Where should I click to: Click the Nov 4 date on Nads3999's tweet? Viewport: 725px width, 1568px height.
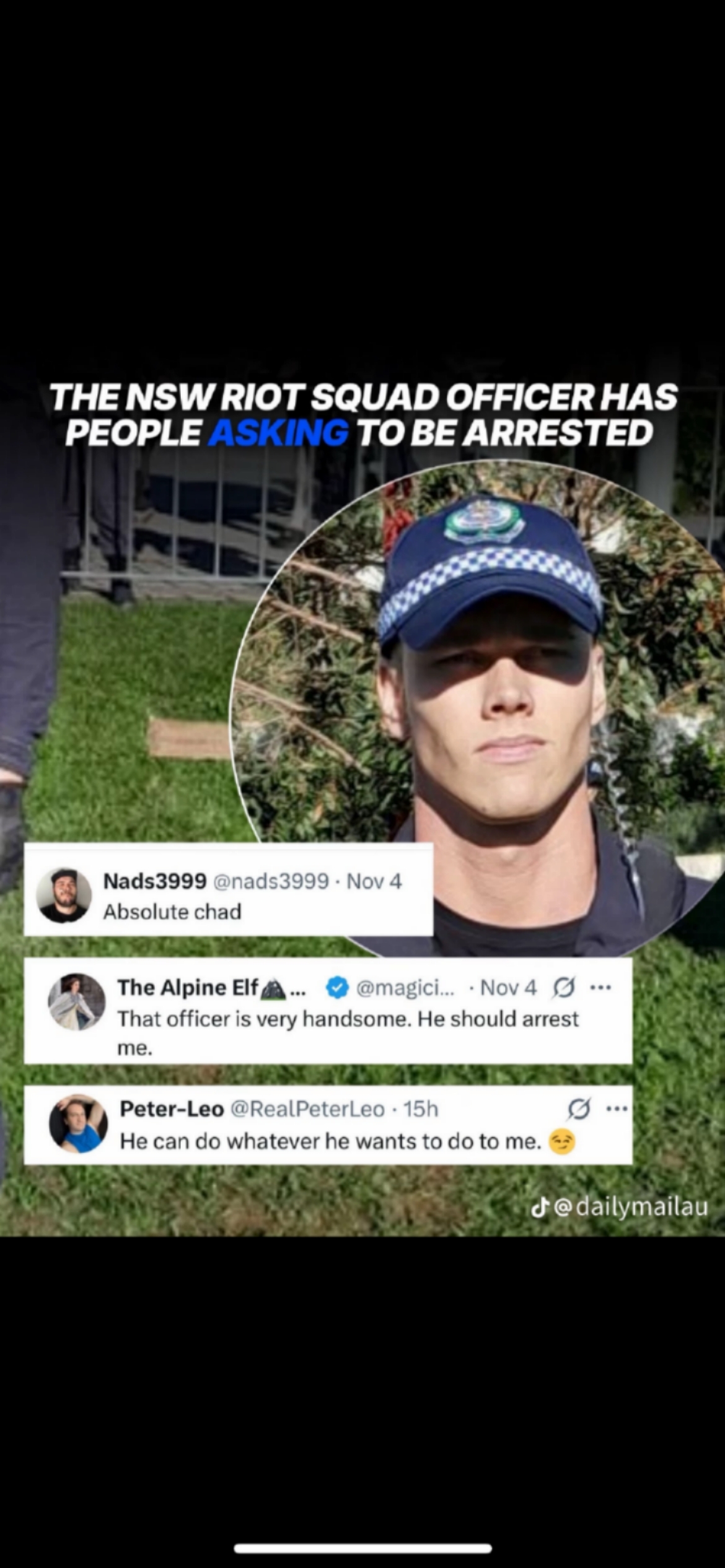point(374,881)
